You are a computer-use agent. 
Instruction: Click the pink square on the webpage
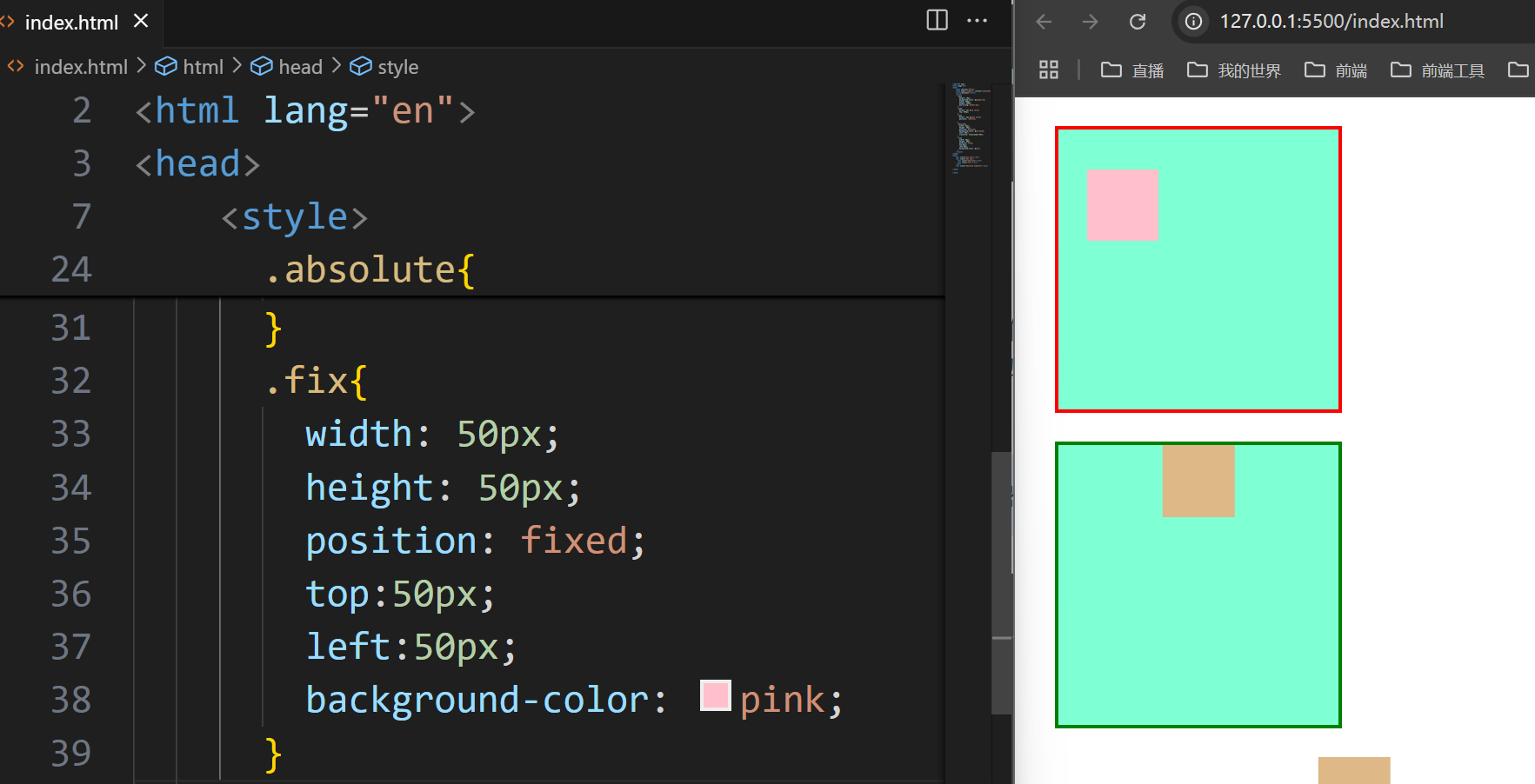[1122, 205]
